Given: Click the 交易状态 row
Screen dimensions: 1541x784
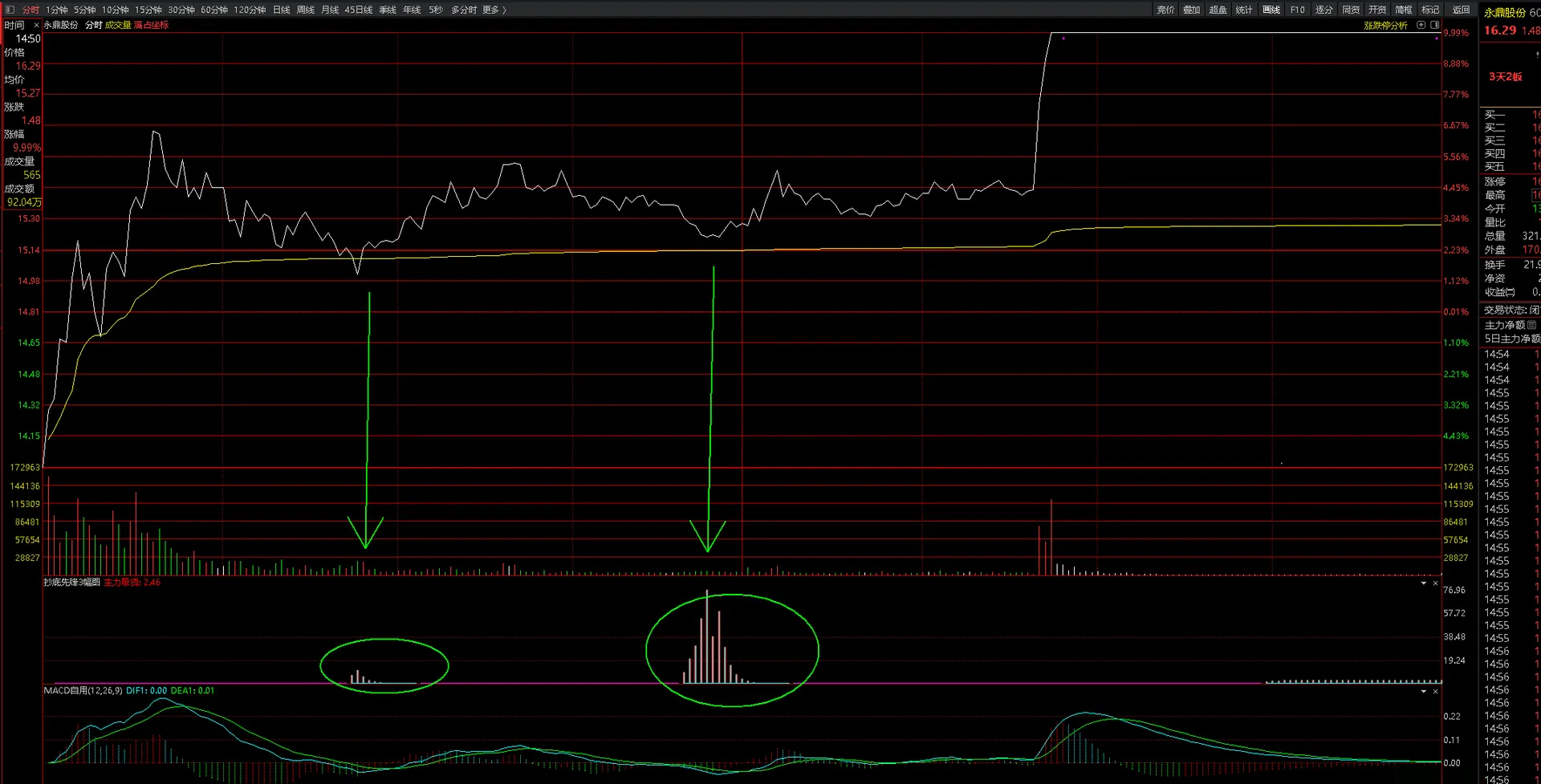Looking at the screenshot, I should (x=1511, y=311).
